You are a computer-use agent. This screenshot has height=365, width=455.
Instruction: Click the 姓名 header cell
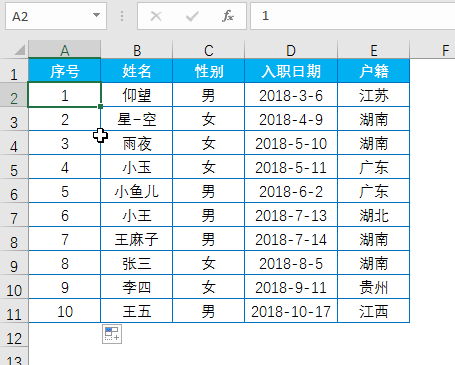tap(137, 71)
